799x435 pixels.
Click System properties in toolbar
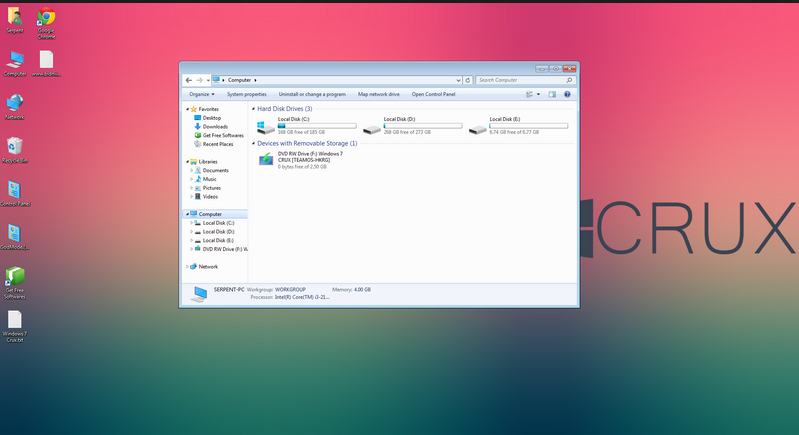[246, 94]
